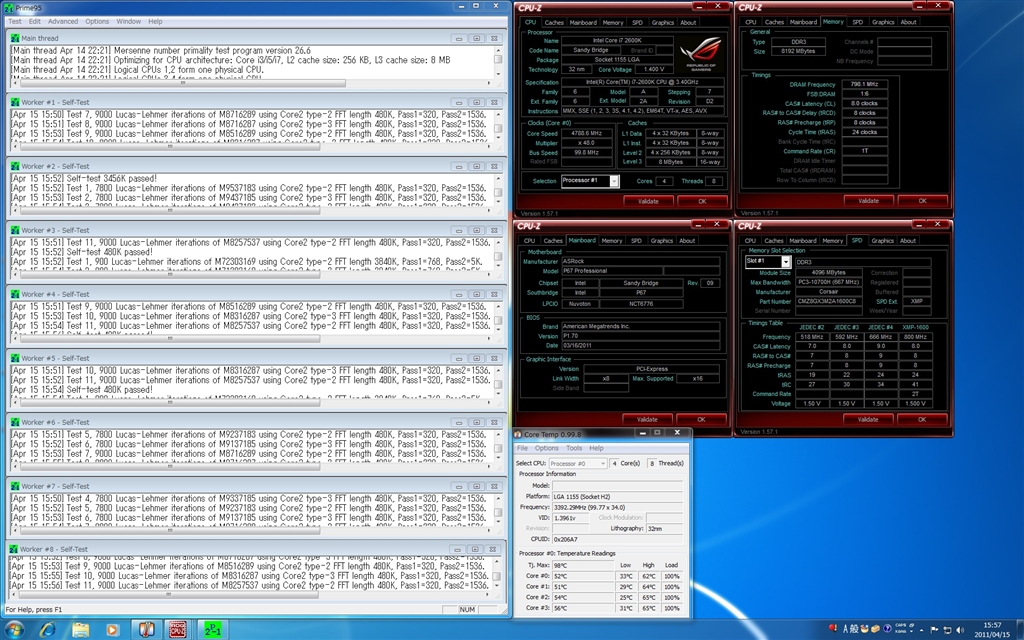The image size is (1024, 640).
Task: Click OK in the CPU-Z processor window
Action: [x=702, y=201]
